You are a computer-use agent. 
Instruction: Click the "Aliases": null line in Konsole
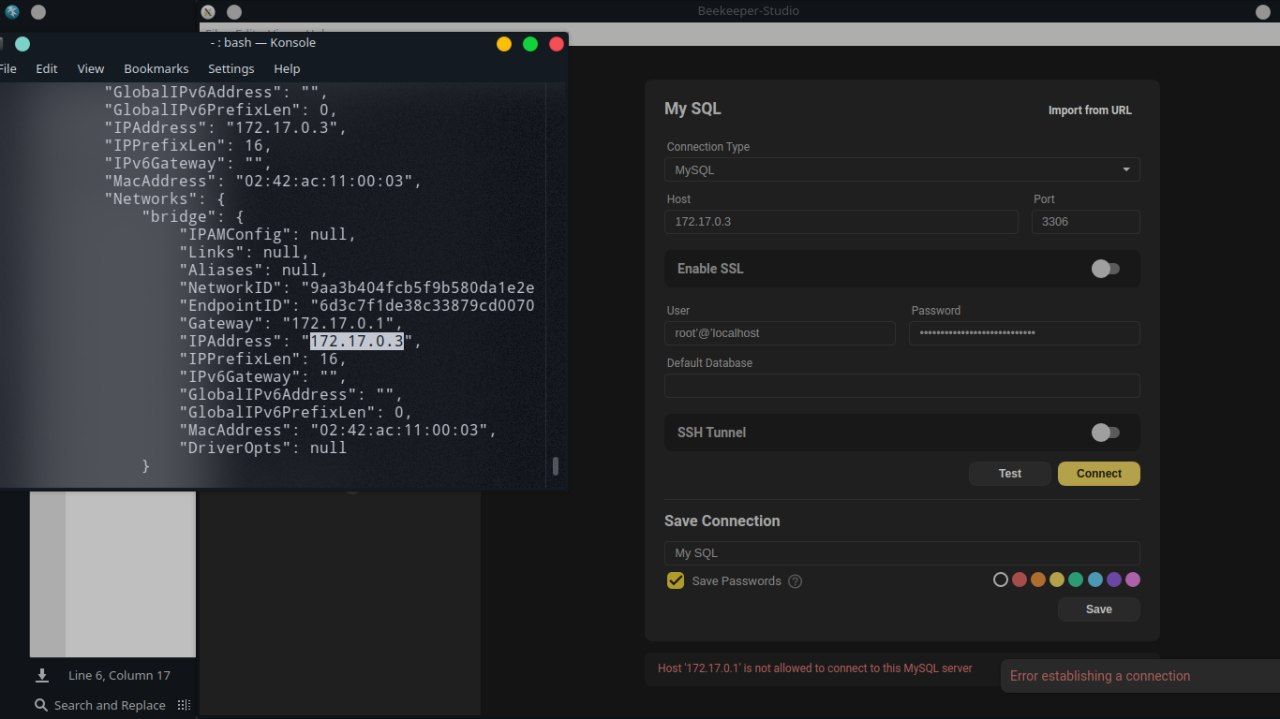253,270
